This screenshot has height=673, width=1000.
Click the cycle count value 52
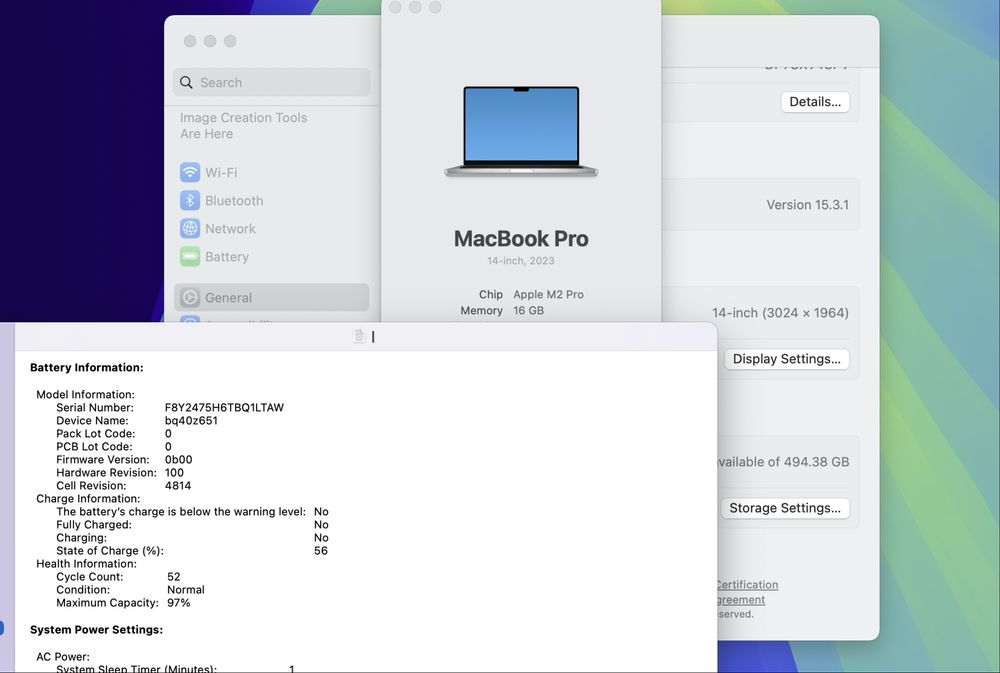[x=173, y=577]
